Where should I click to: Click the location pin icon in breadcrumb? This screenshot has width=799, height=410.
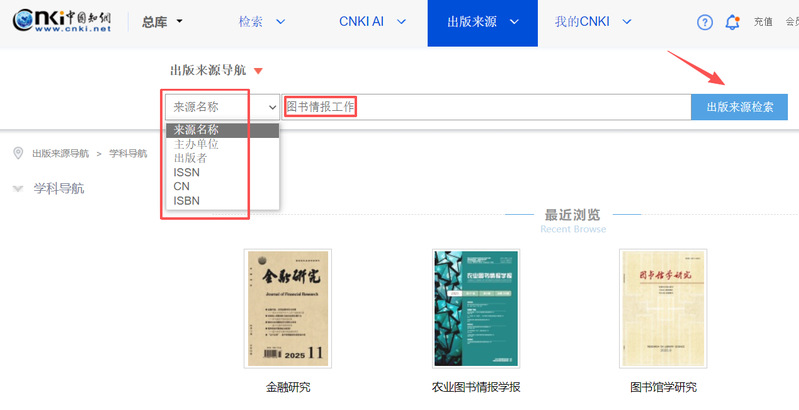pos(18,153)
